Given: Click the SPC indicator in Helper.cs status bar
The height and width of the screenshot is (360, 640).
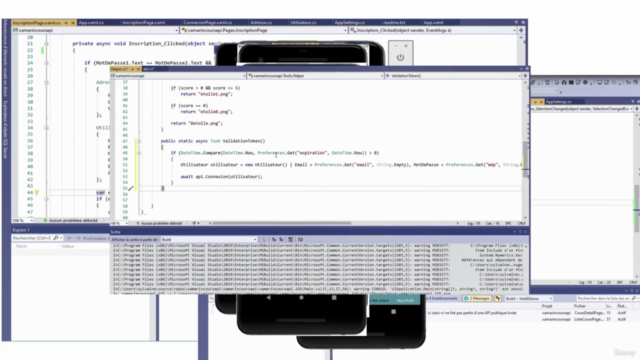Looking at the screenshot, I should [508, 223].
